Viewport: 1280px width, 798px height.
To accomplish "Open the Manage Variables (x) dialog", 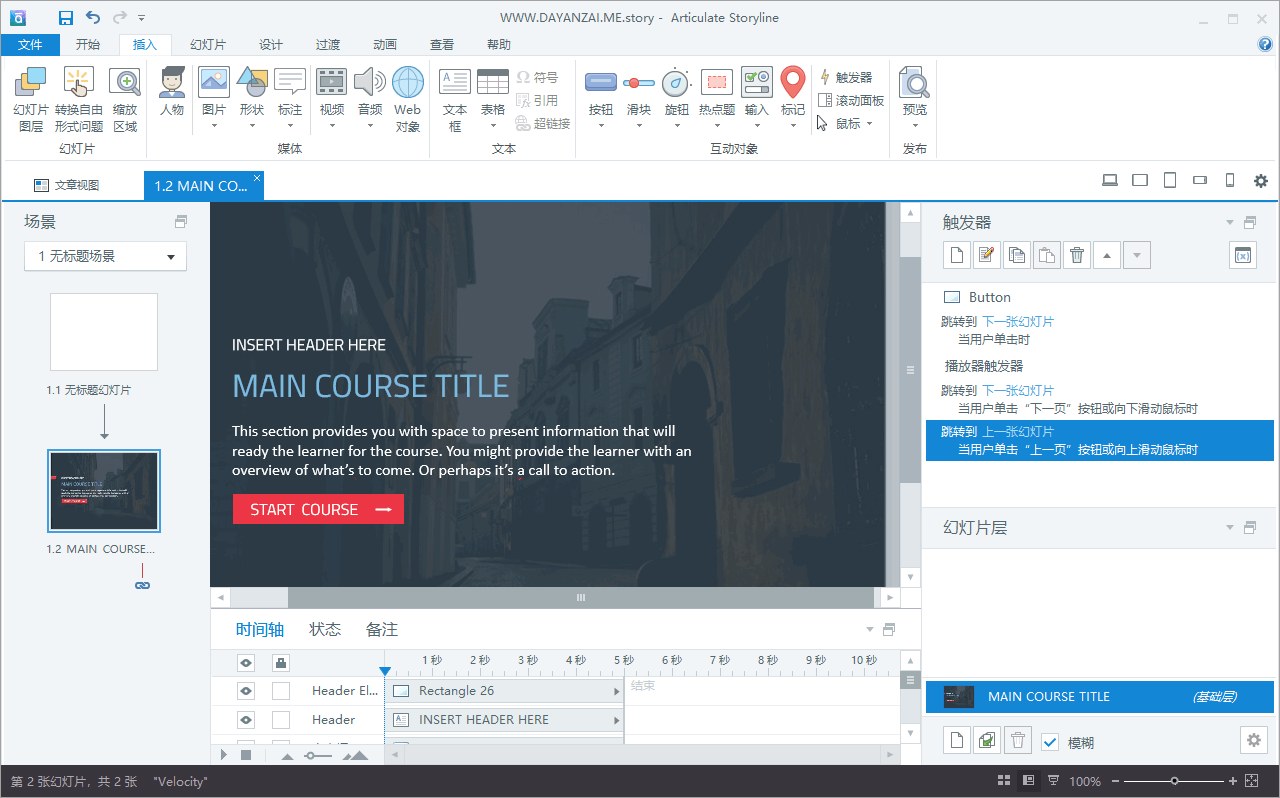I will point(1242,255).
